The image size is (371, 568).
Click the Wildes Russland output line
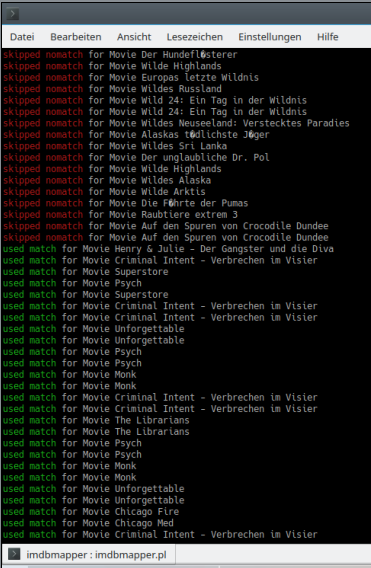(112, 89)
